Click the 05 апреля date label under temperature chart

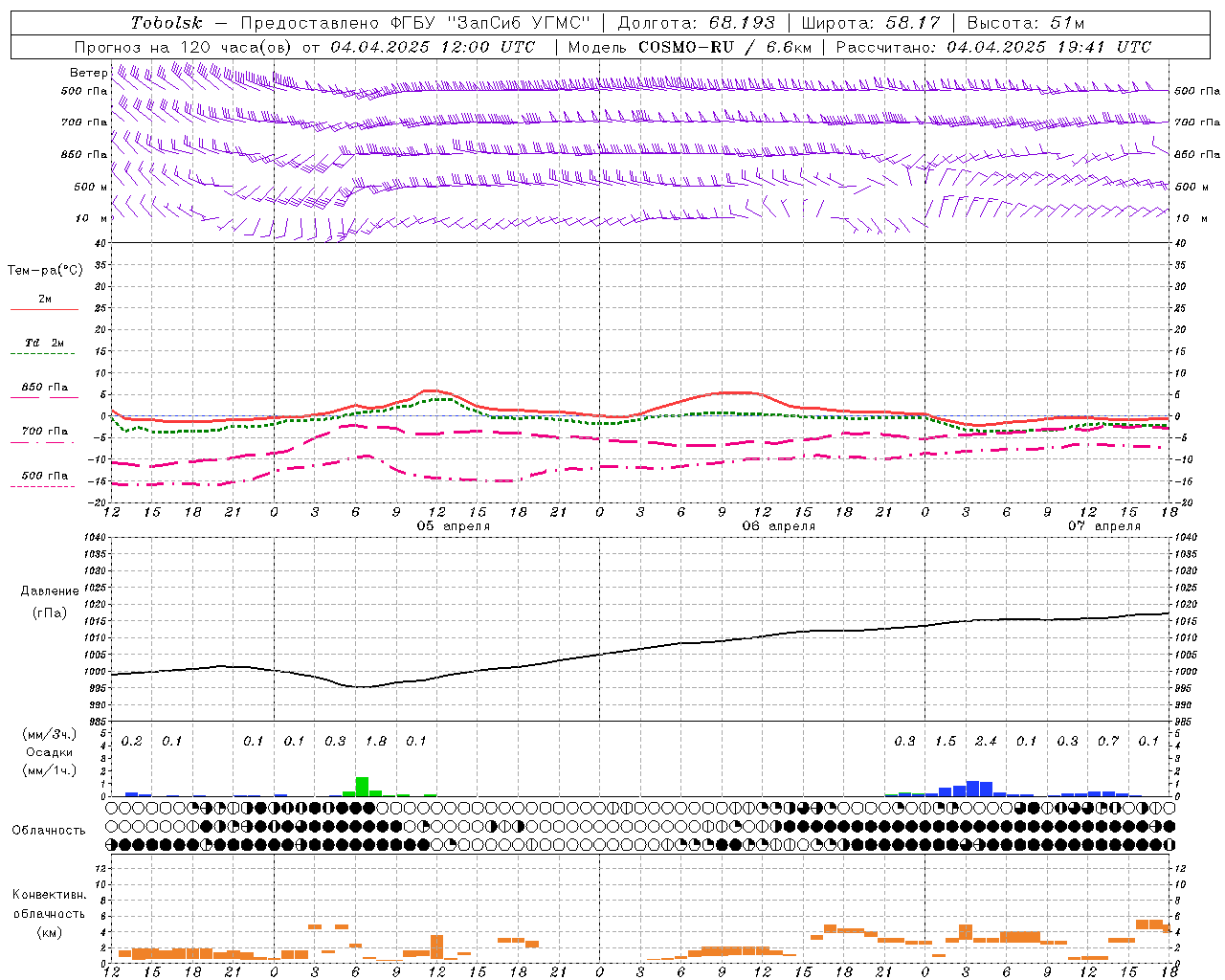453,526
